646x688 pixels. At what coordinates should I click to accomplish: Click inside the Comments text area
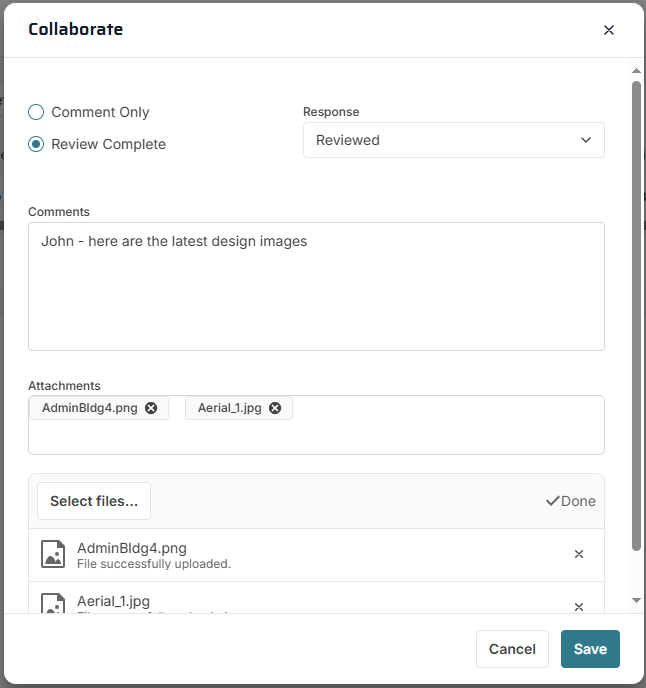pos(316,295)
